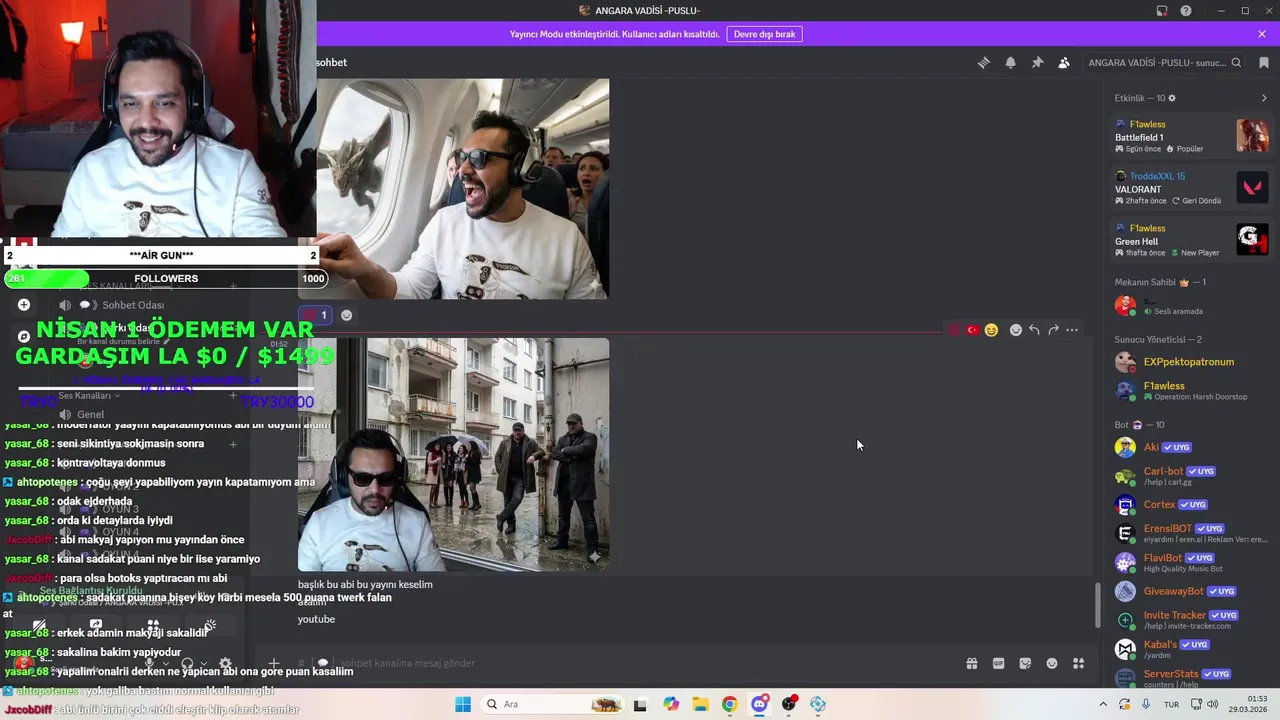Reply to the hovered message
Screen dimensions: 1280x720
coord(1034,330)
